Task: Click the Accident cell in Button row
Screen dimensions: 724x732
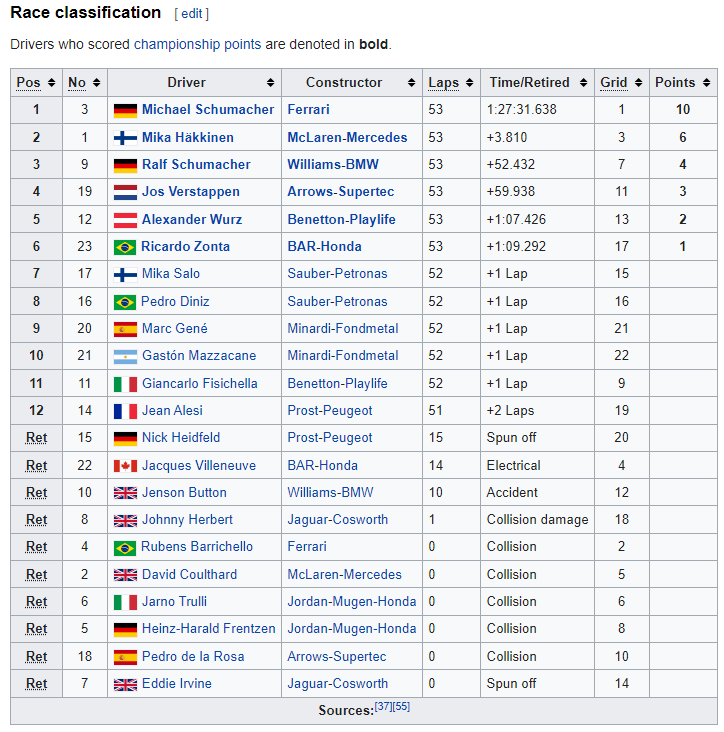Action: pos(537,493)
